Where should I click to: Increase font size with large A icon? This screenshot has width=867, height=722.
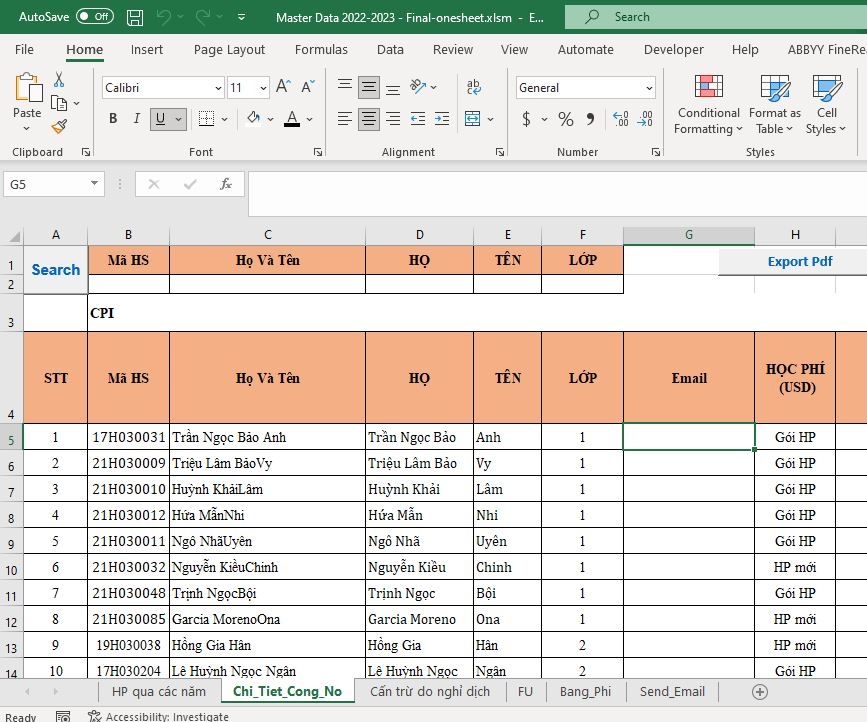pos(283,87)
